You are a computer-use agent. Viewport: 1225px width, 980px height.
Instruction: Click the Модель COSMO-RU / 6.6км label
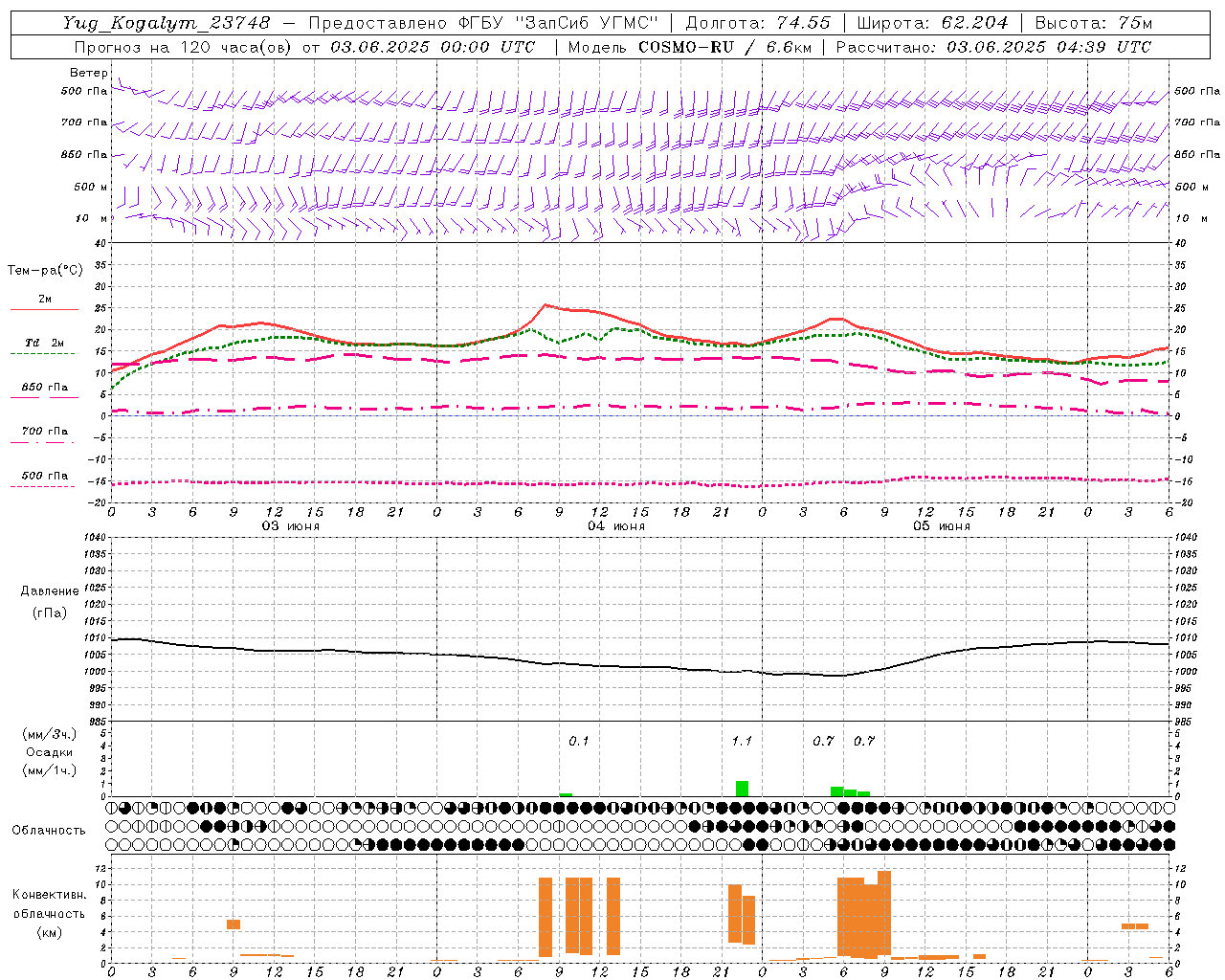(690, 47)
